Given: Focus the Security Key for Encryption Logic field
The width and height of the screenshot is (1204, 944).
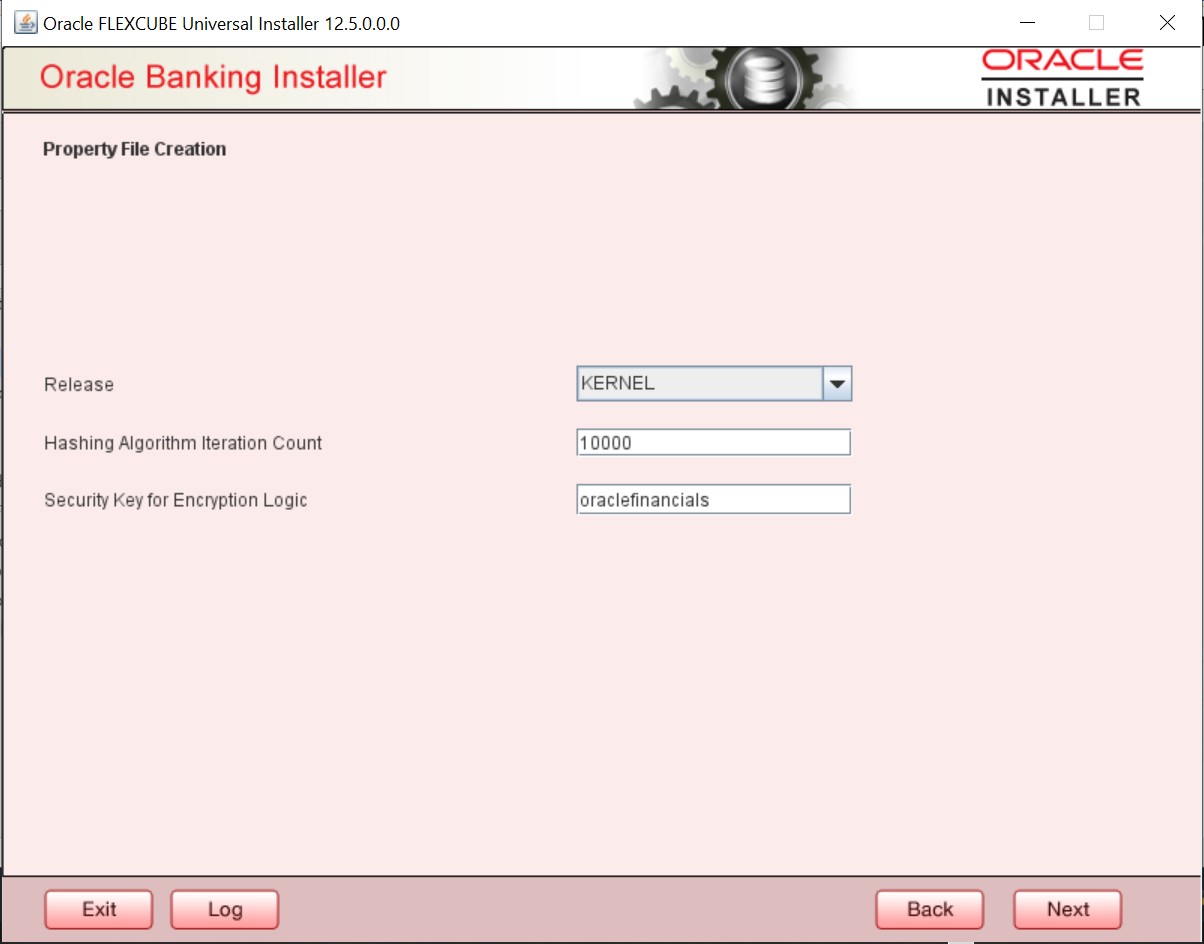Looking at the screenshot, I should click(x=713, y=499).
